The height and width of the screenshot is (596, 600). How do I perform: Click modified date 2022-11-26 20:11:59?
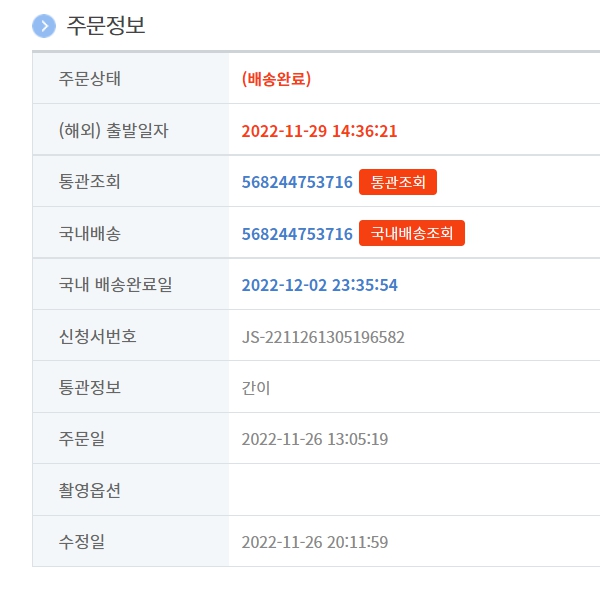[315, 542]
